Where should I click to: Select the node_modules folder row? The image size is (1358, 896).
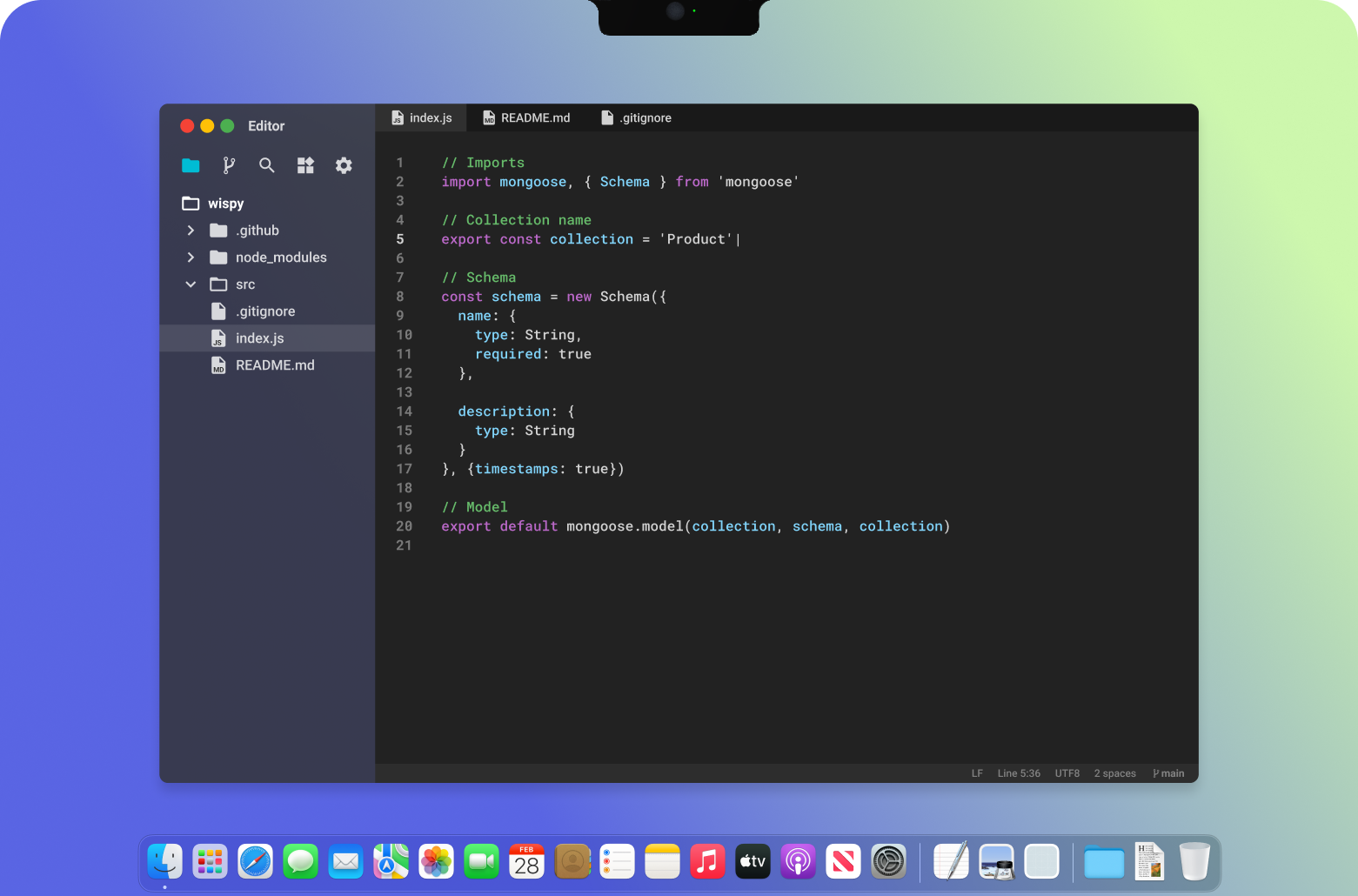(267, 257)
